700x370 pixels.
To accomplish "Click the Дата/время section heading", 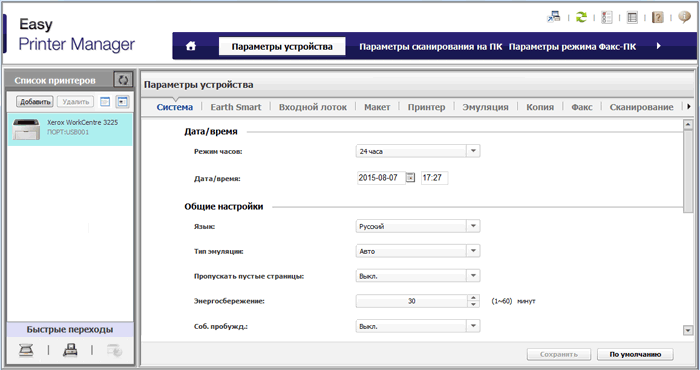I will click(211, 132).
